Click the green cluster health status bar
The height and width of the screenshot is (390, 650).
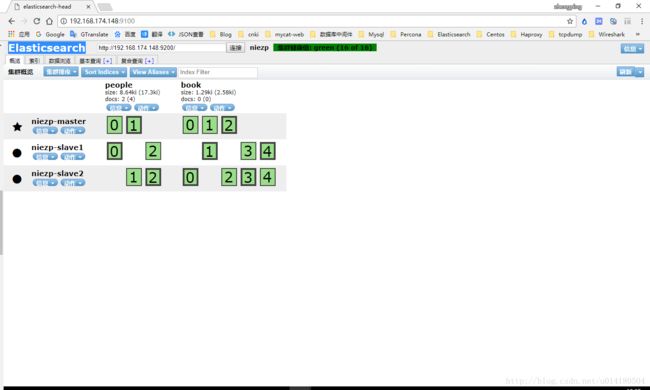pyautogui.click(x=325, y=48)
